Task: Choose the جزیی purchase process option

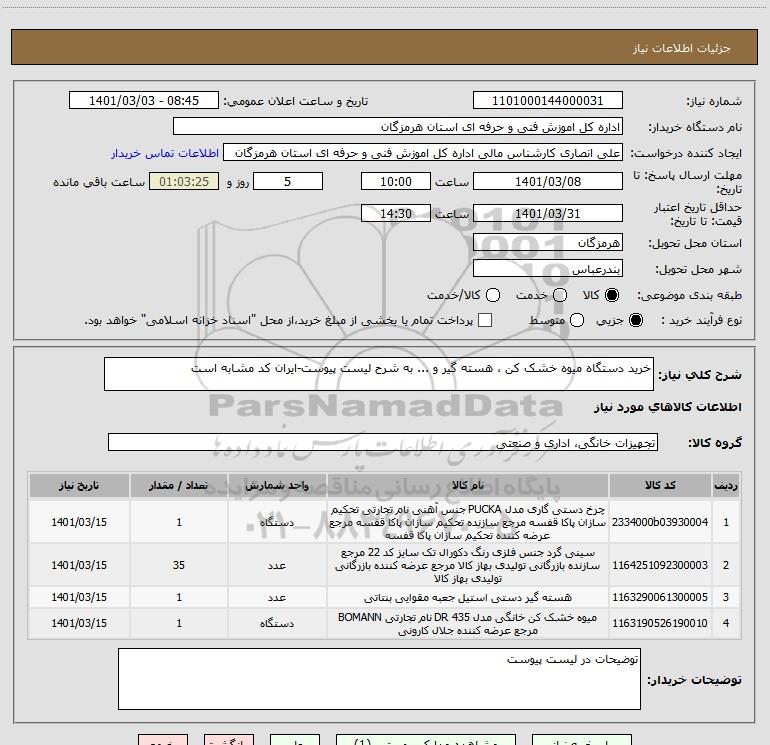Action: point(635,320)
